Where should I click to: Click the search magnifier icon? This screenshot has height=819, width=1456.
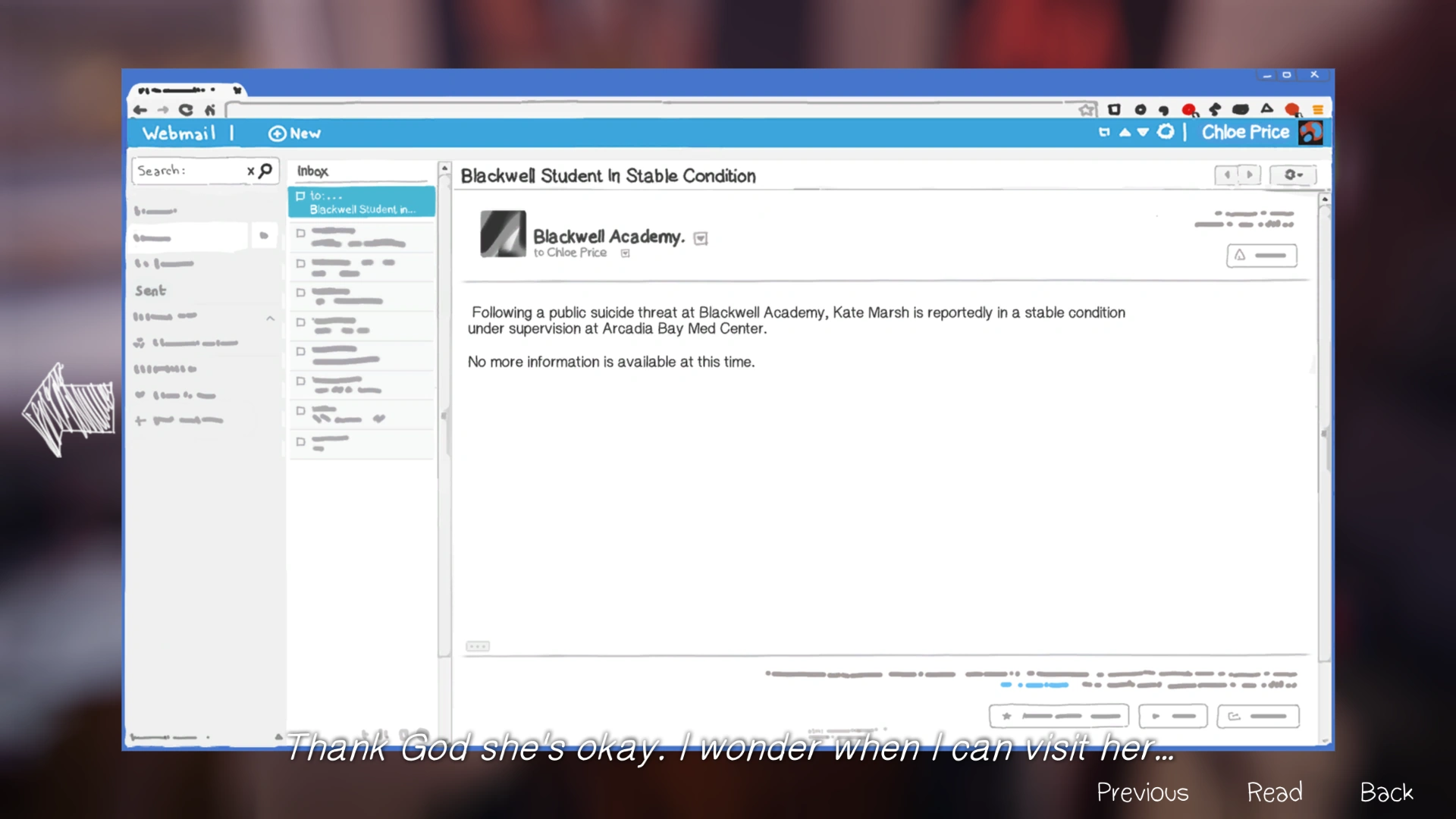[265, 171]
